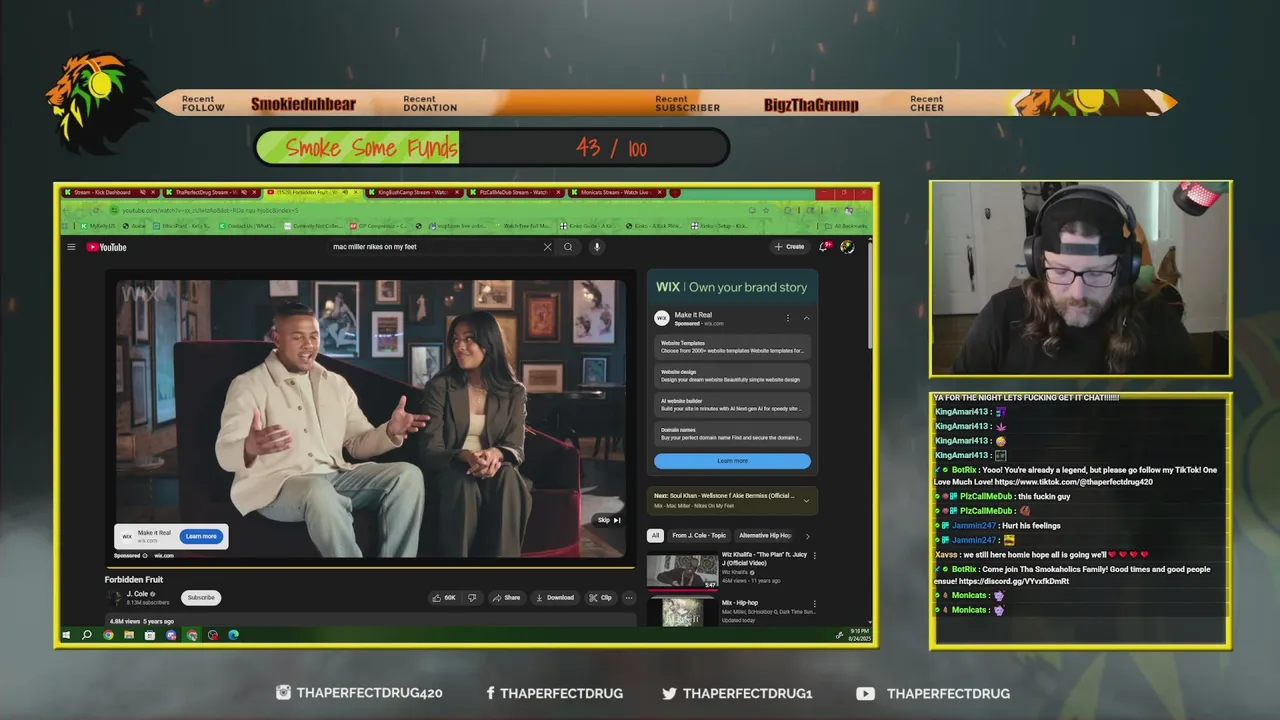
Task: Open YouTube notifications bell
Action: [x=825, y=246]
